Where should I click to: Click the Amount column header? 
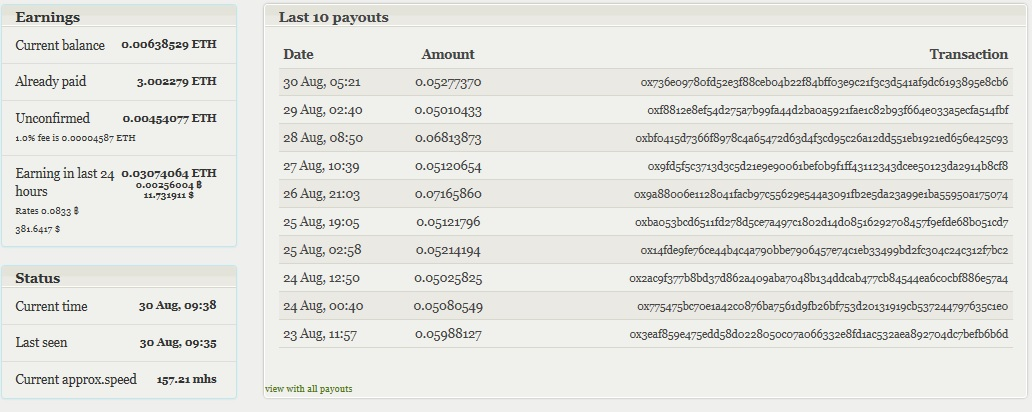click(448, 54)
